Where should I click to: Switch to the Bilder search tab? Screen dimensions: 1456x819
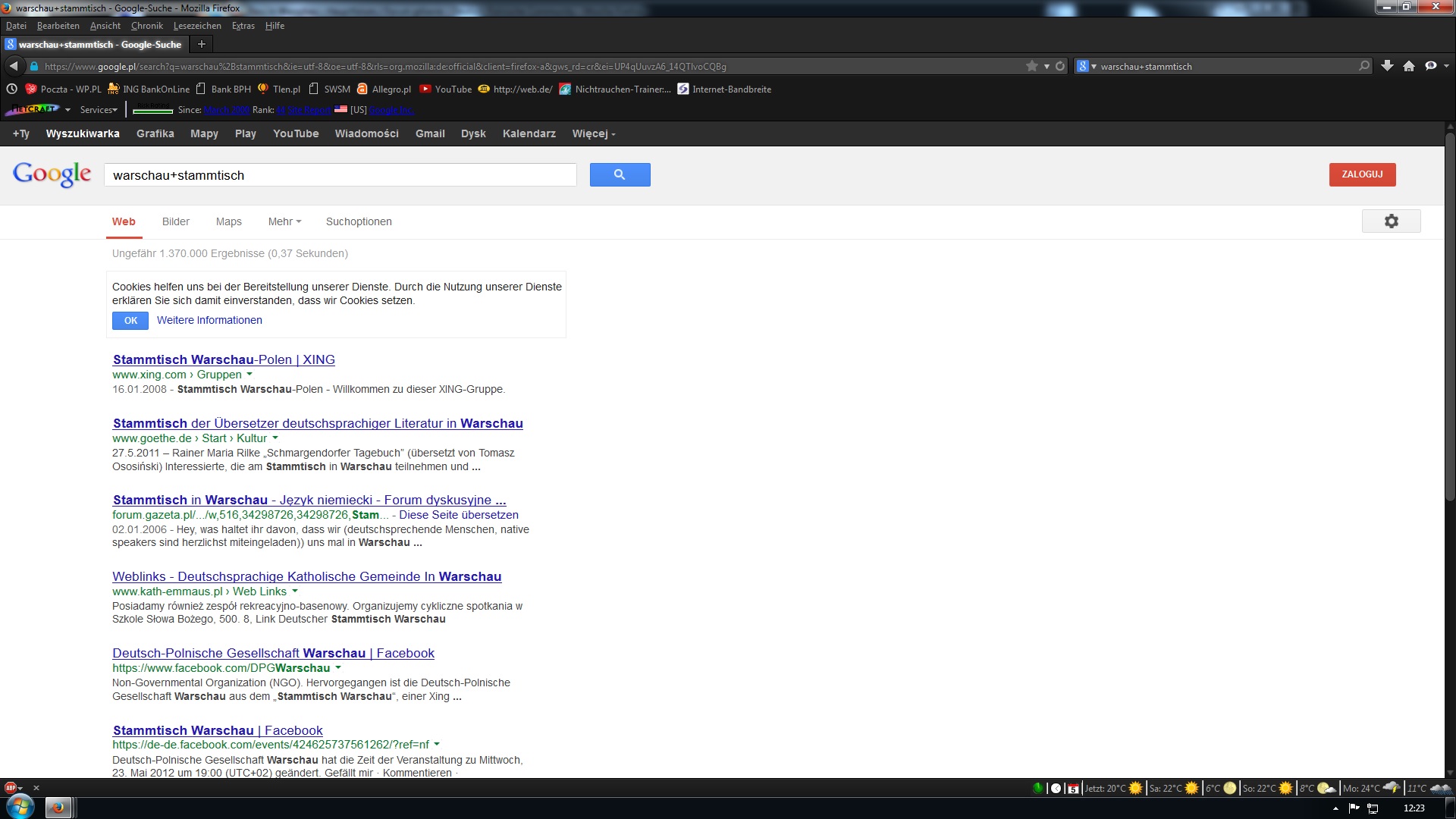click(175, 221)
